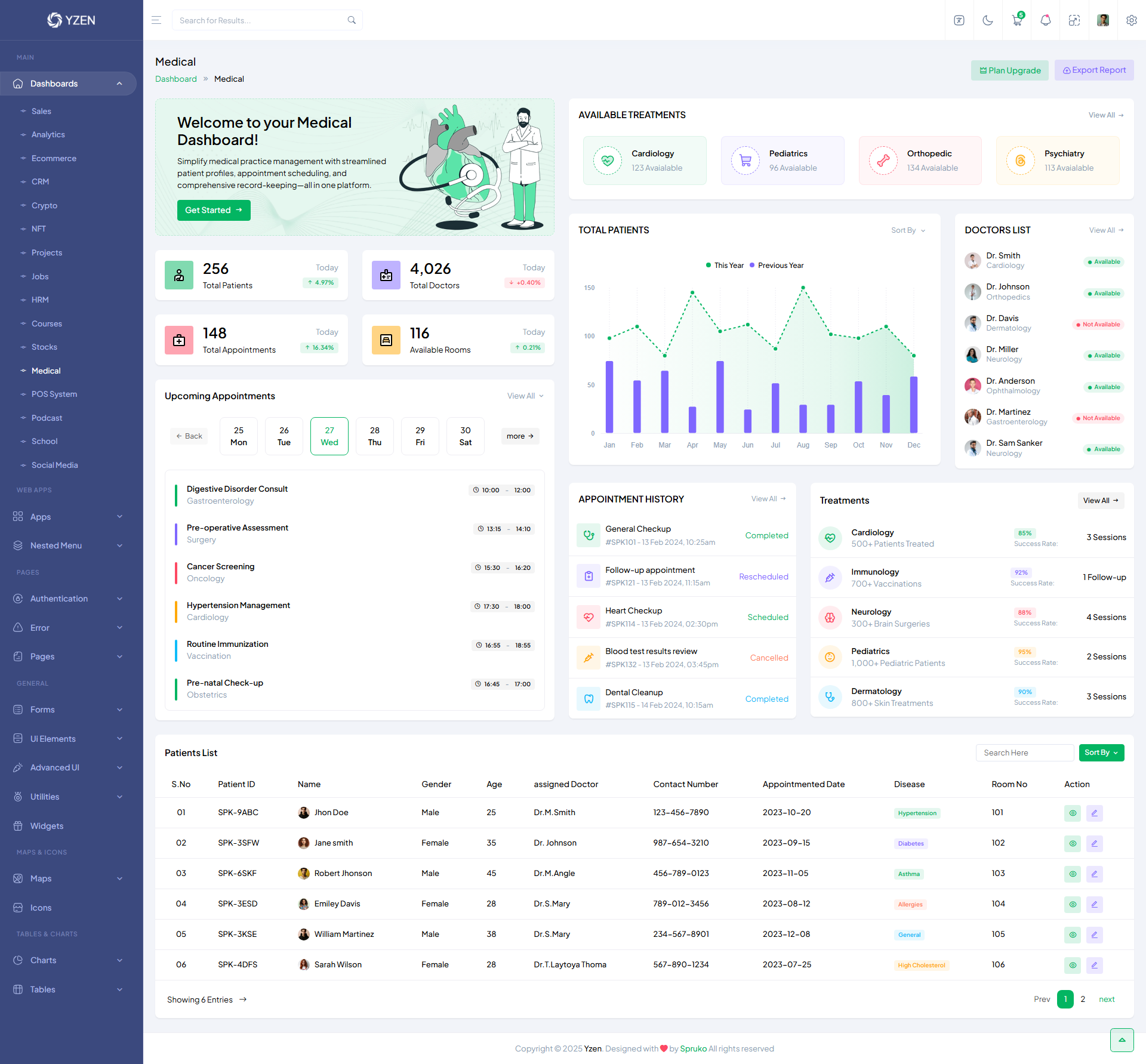1146x1064 pixels.
Task: Click edit pencil icon for Sarah Wilson
Action: pos(1094,965)
